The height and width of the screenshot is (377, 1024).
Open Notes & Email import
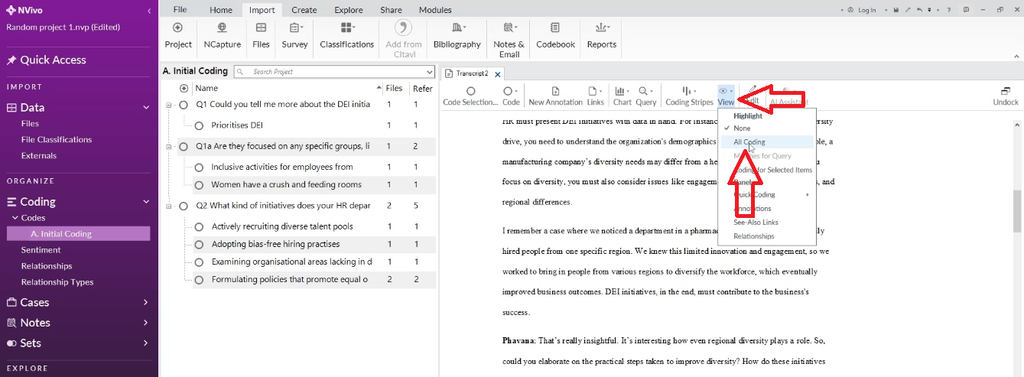coord(509,27)
